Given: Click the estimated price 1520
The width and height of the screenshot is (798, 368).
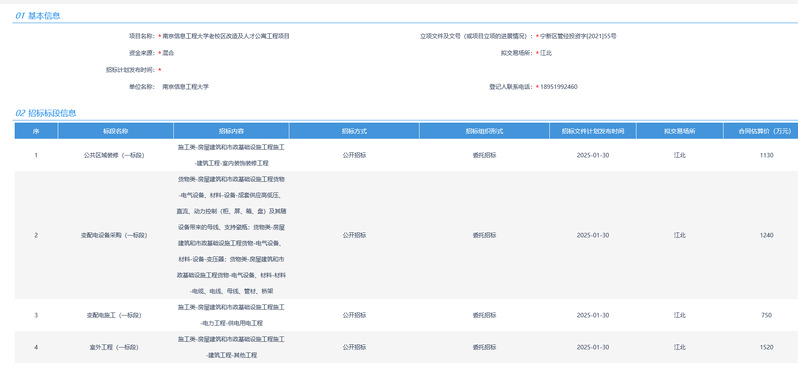Looking at the screenshot, I should tap(766, 347).
